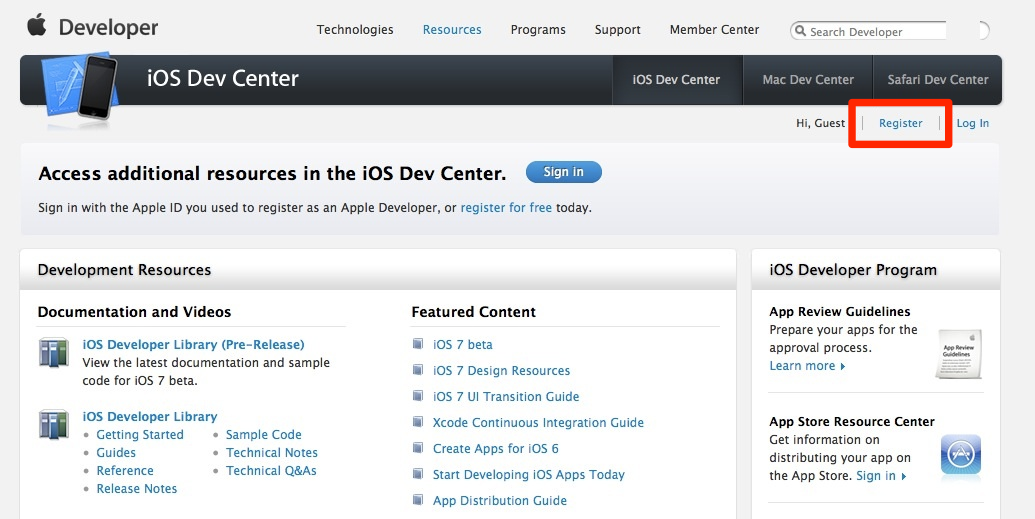Follow the register for free link

coord(506,207)
